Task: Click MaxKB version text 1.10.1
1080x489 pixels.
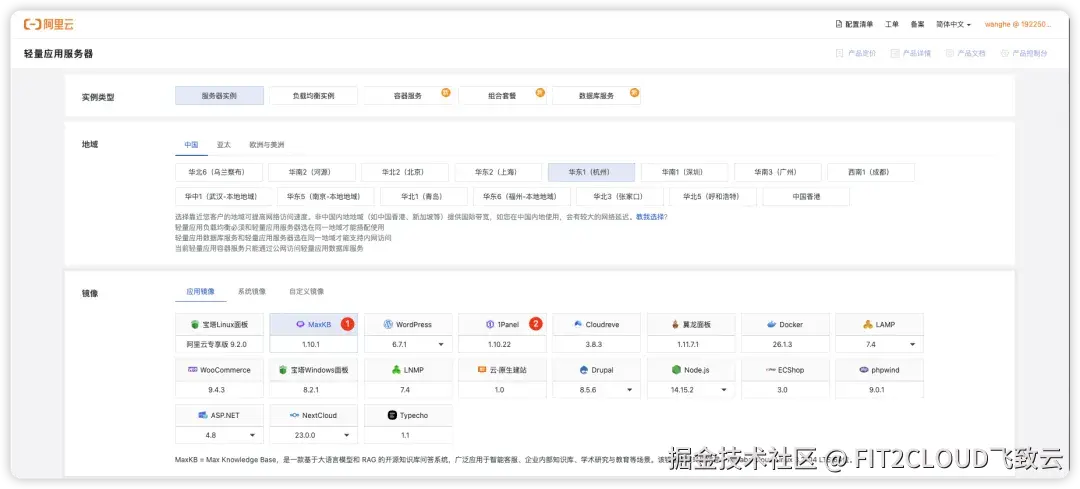Action: (313, 344)
